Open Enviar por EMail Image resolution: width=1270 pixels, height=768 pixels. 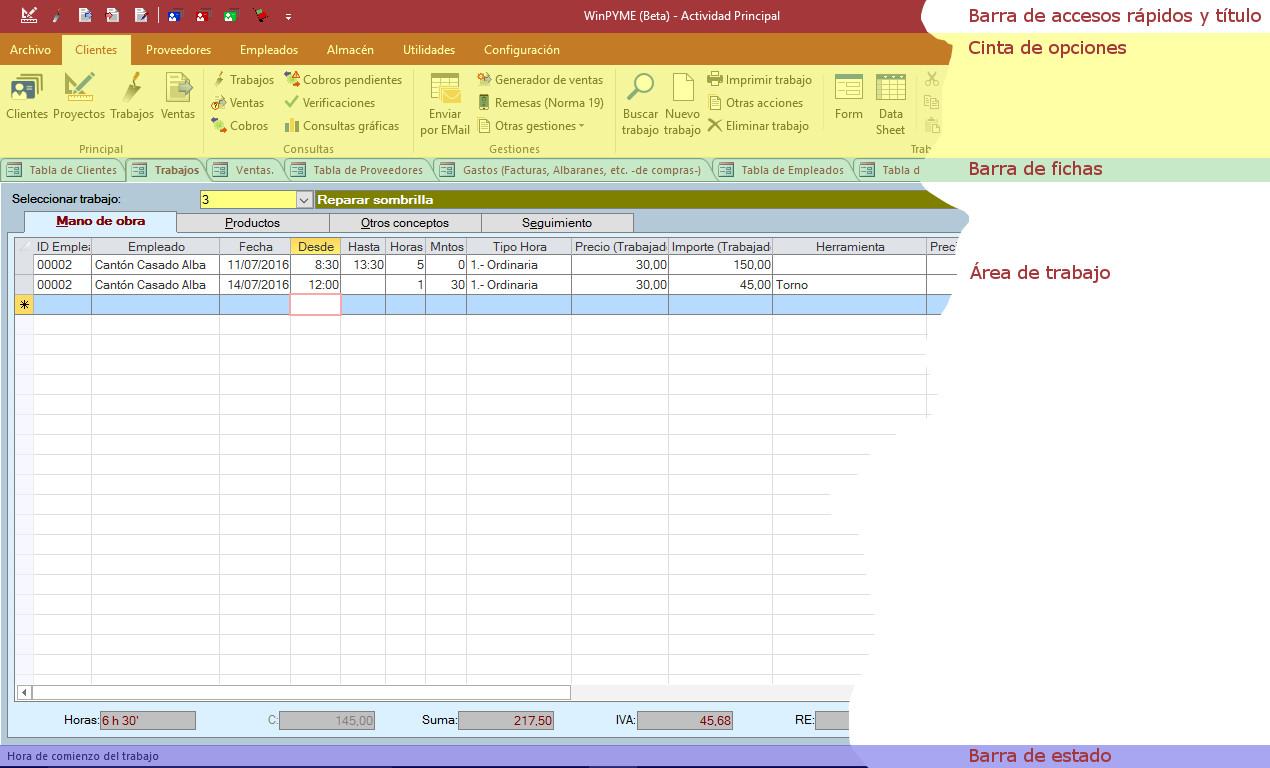pos(444,104)
